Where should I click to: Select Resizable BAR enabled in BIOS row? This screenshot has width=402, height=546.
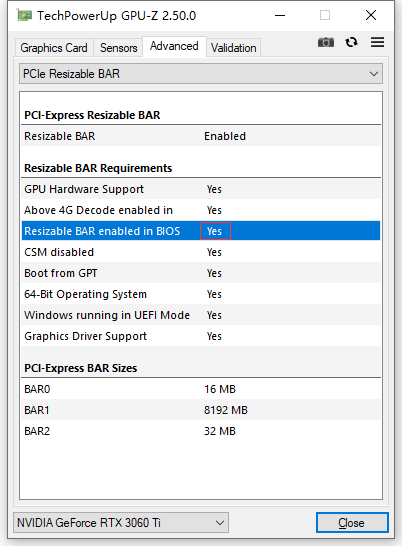point(201,231)
